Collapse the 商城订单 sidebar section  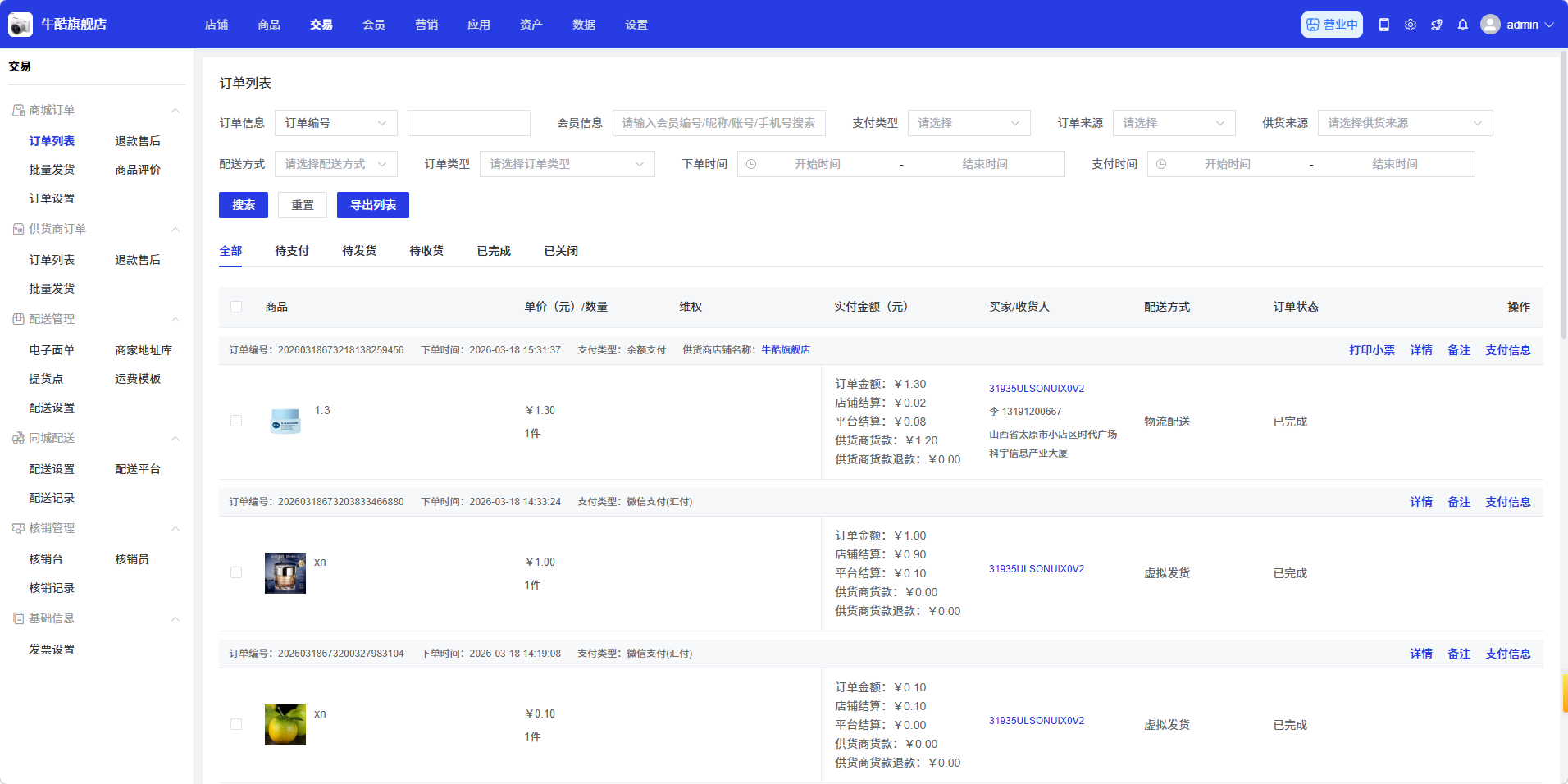tap(175, 111)
